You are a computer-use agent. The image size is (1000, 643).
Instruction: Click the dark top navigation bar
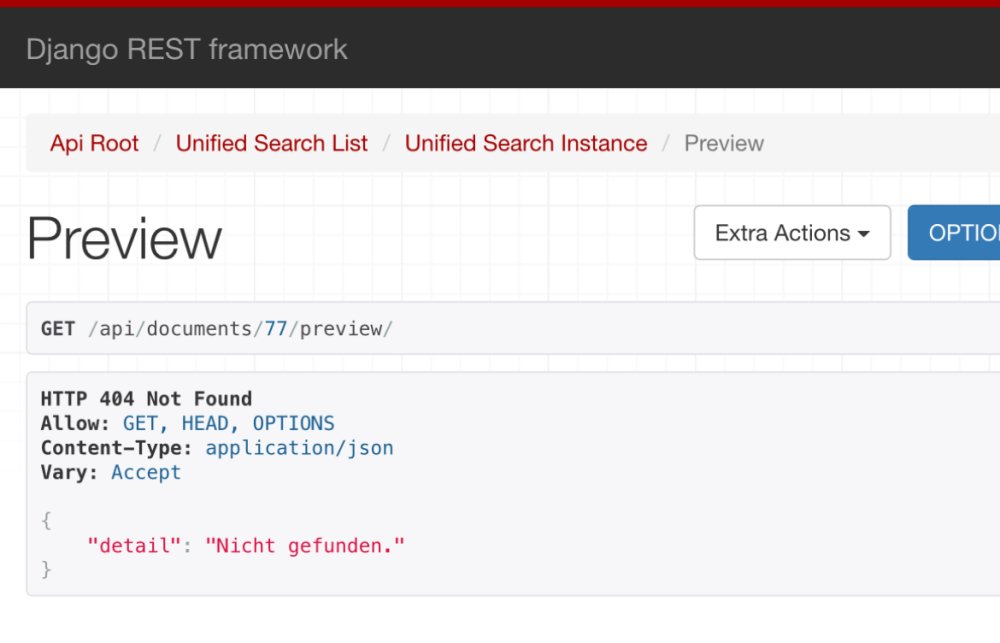point(500,48)
